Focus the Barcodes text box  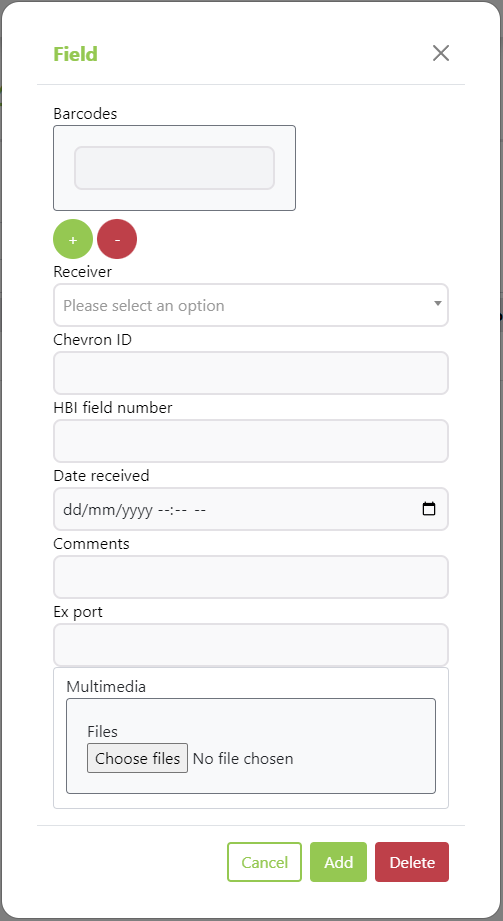pos(175,168)
